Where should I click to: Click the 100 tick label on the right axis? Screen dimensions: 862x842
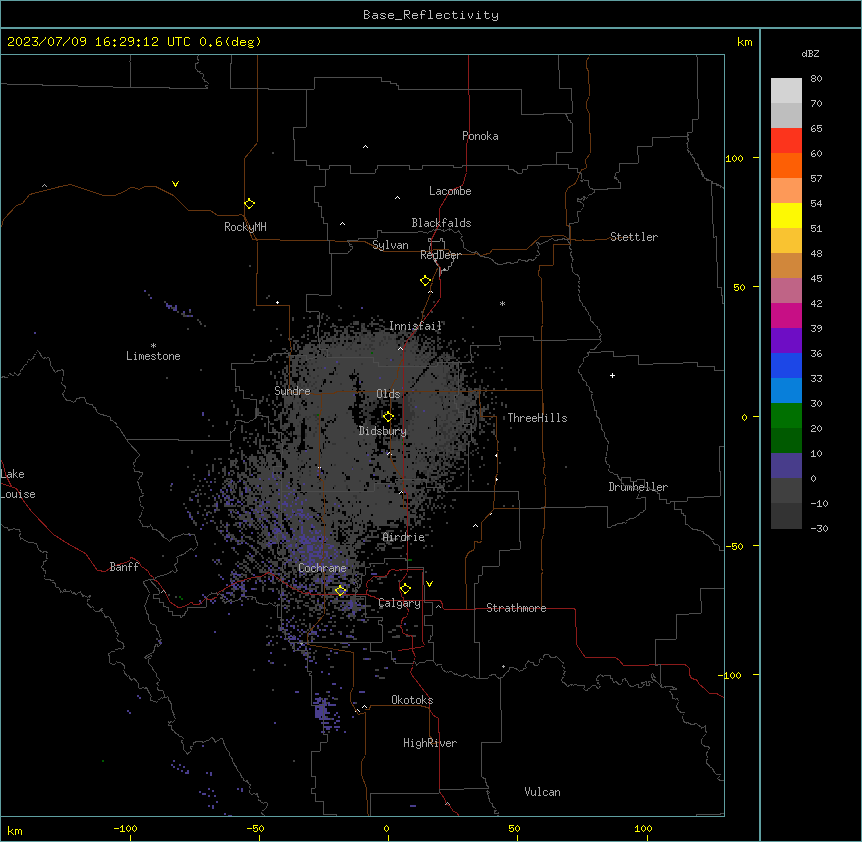click(734, 158)
